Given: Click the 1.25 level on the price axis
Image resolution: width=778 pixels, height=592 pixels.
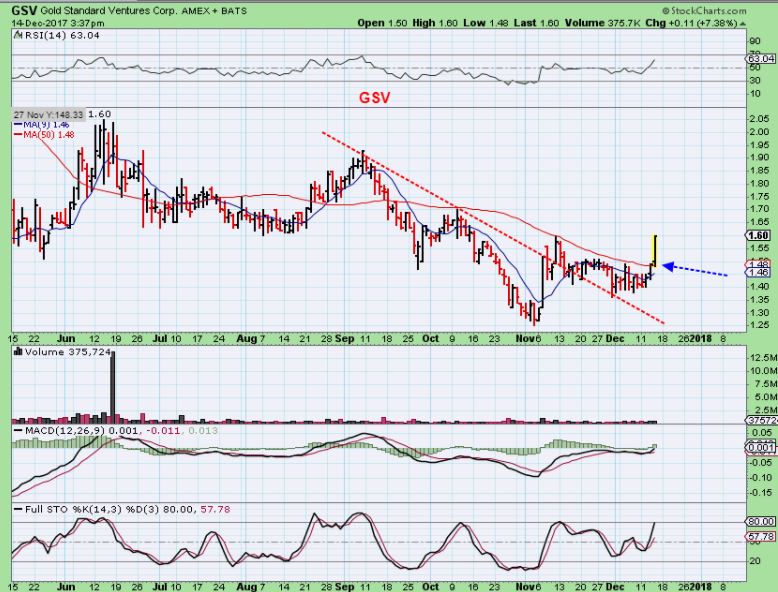Looking at the screenshot, I should click(x=760, y=325).
